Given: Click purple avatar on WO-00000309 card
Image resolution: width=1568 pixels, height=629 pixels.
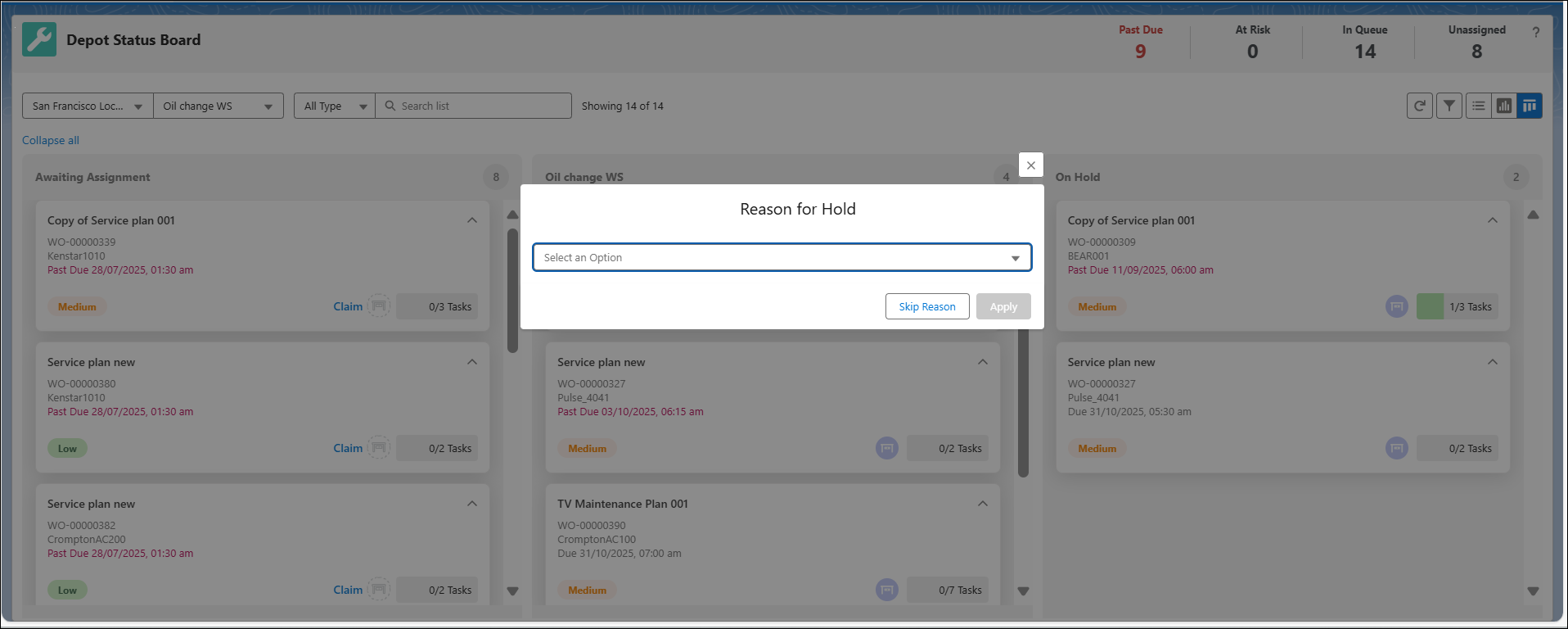Looking at the screenshot, I should (1397, 306).
